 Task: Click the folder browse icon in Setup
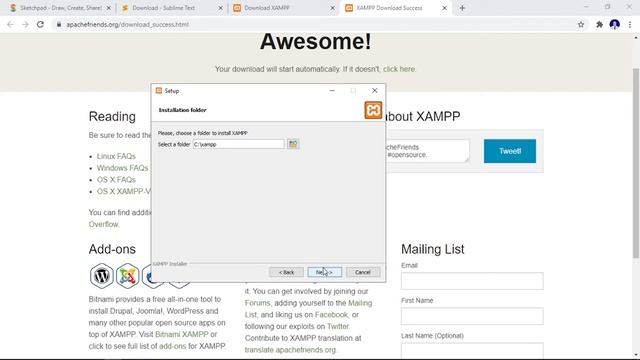293,144
